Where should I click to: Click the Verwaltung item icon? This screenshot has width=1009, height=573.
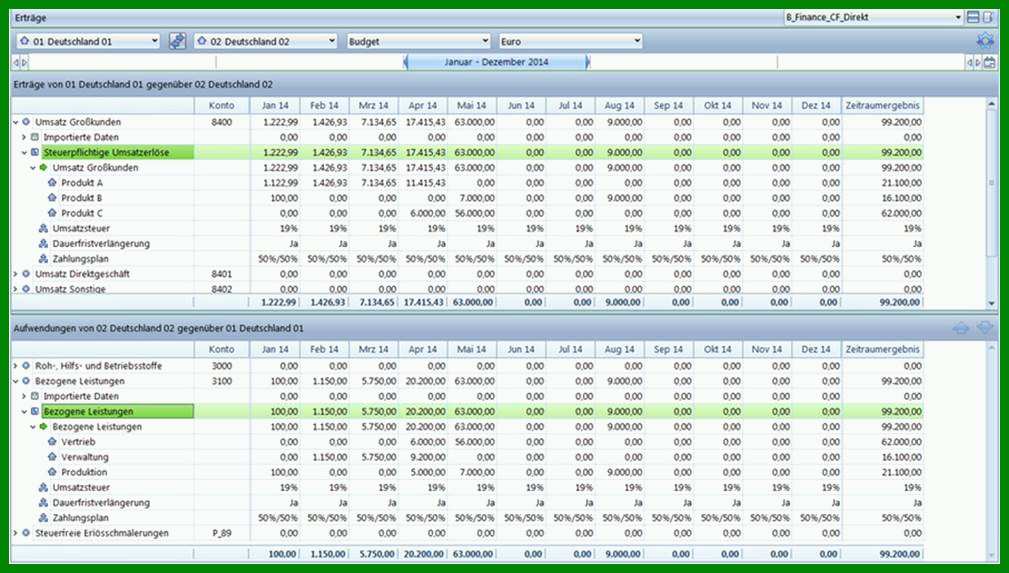[x=52, y=457]
